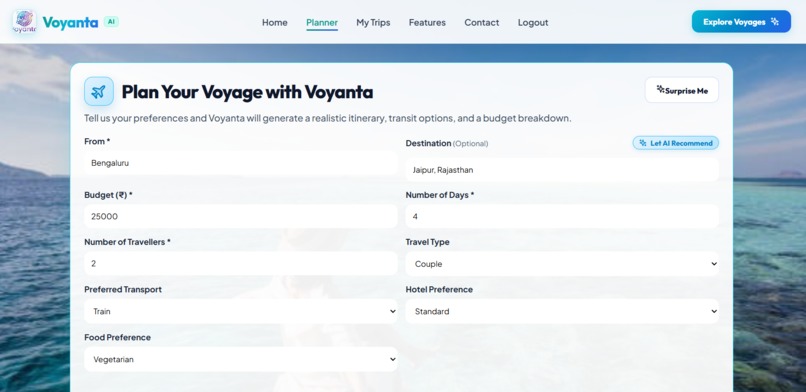
Task: Expand the Hotel Preference dropdown
Action: (x=562, y=311)
